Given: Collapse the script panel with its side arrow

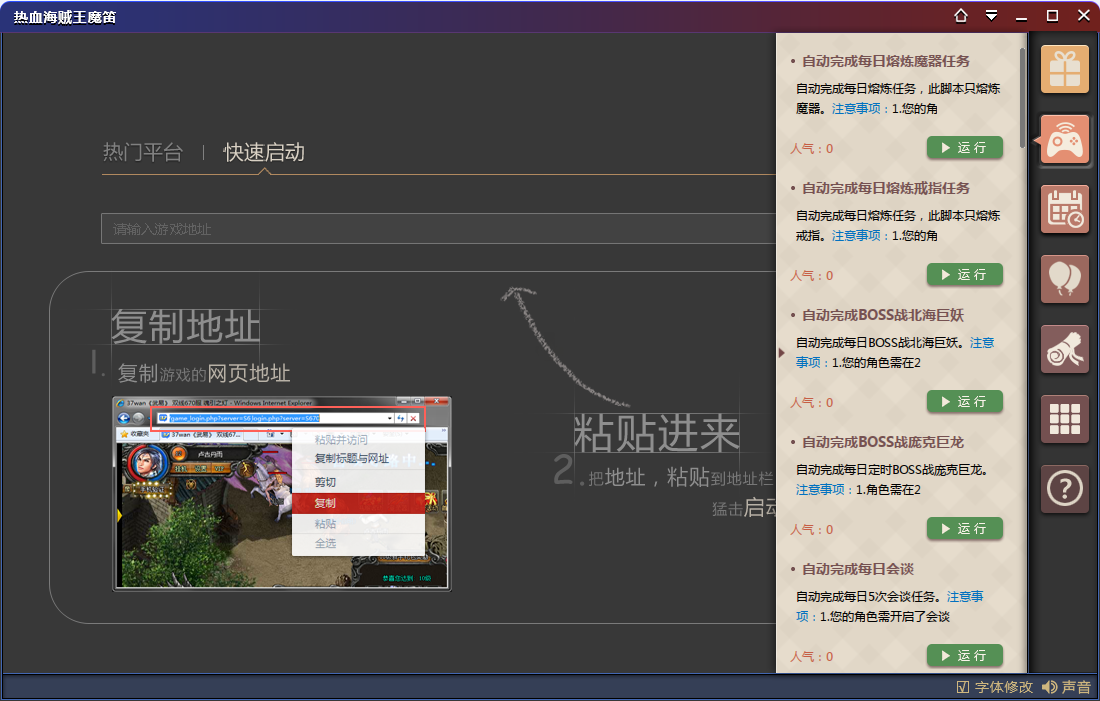Looking at the screenshot, I should [781, 351].
